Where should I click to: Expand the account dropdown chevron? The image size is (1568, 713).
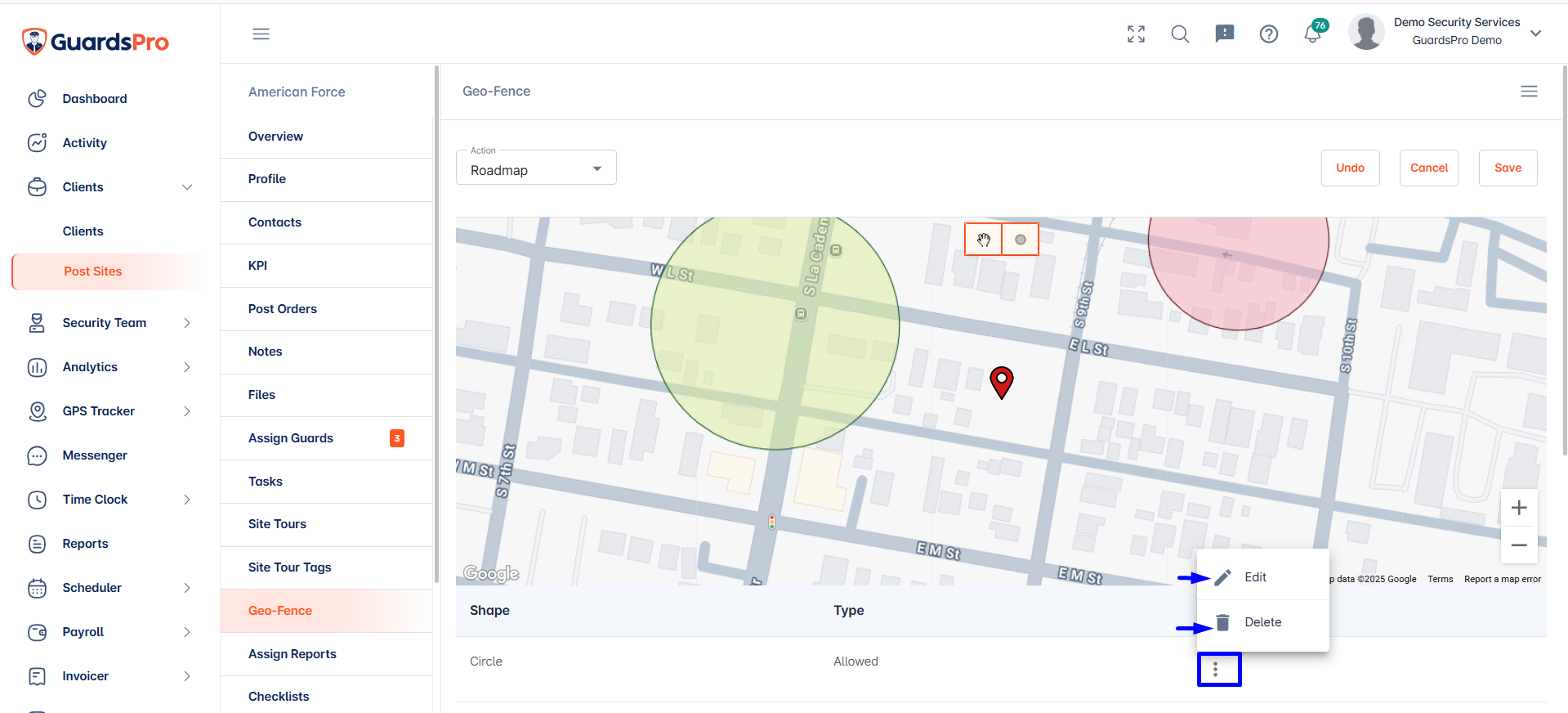[x=1535, y=34]
